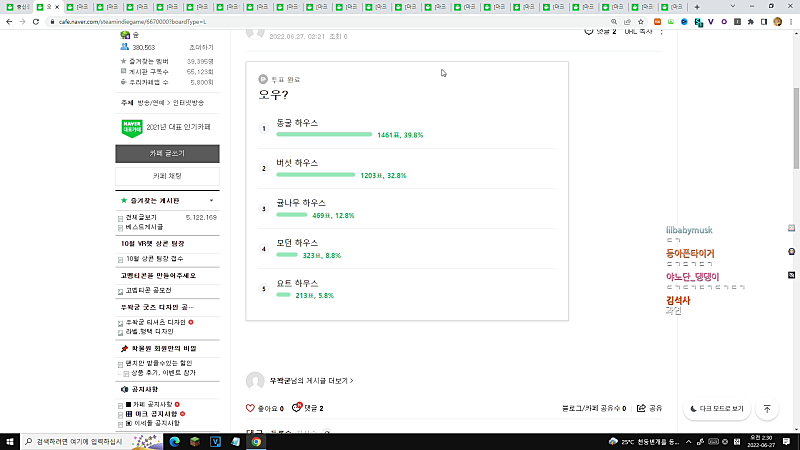Toggle the favorite boards star
Image resolution: width=800 pixels, height=450 pixels.
click(123, 201)
